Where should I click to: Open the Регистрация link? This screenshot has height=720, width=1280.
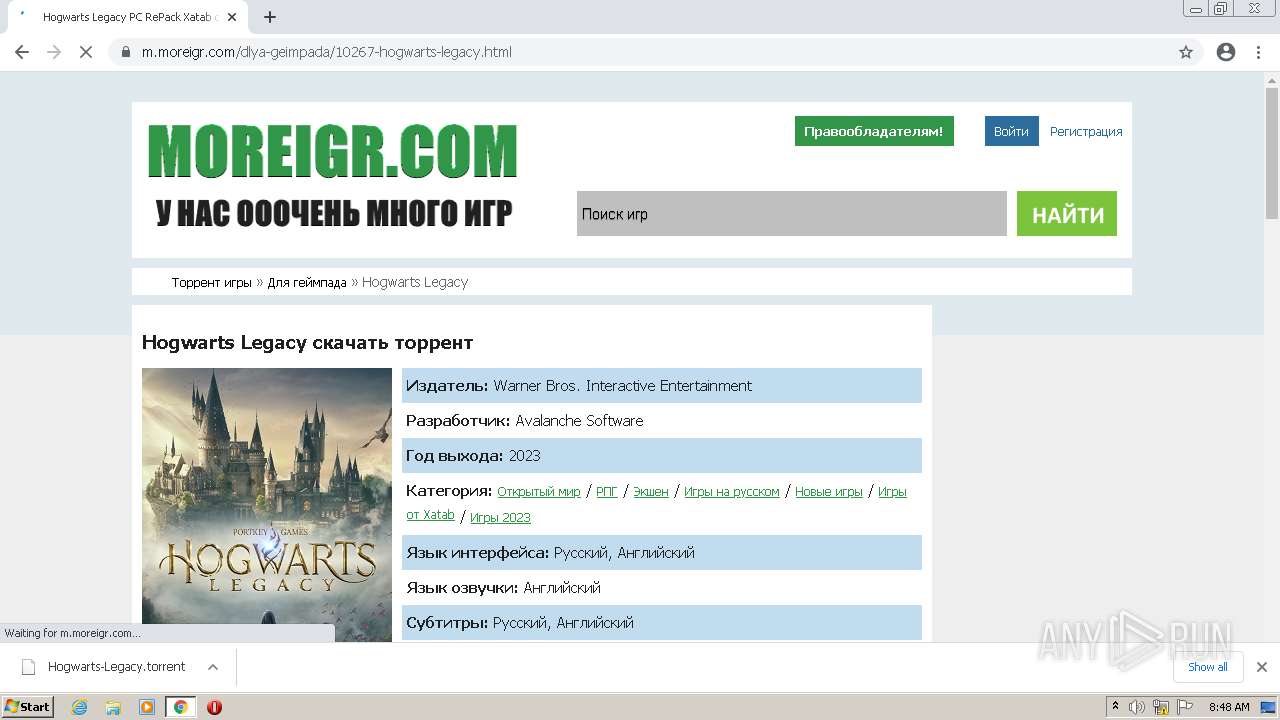coord(1086,131)
